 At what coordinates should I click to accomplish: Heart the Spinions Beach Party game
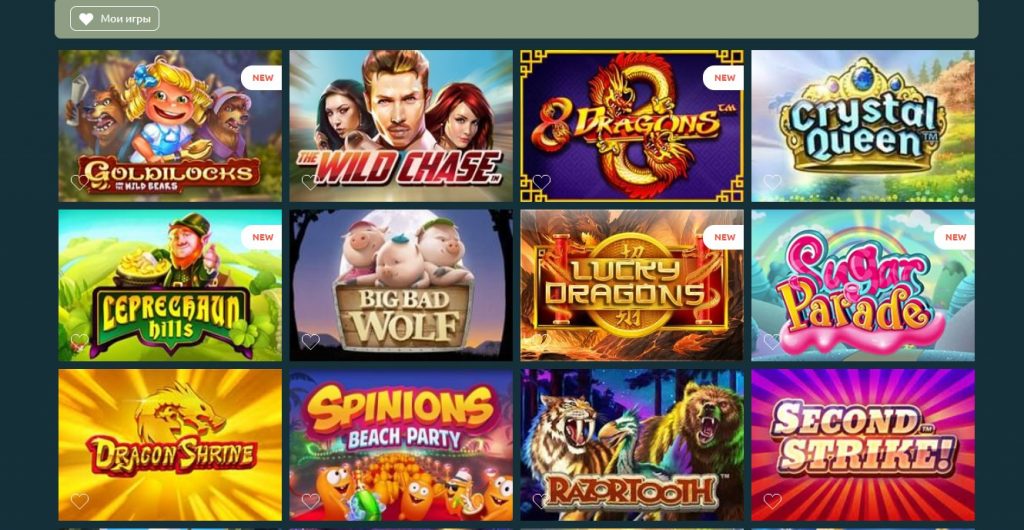[x=310, y=501]
